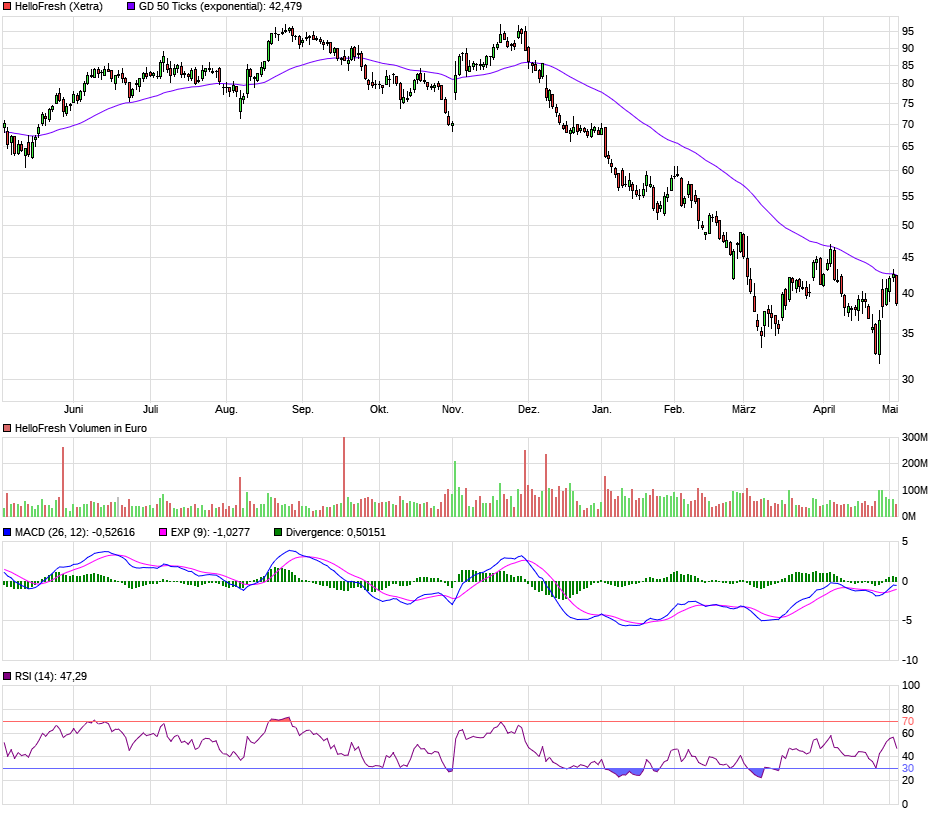Screen dimensions: 940x814
Task: Select the 'HelloFresh (Xetra)' legend text
Action: pos(59,7)
